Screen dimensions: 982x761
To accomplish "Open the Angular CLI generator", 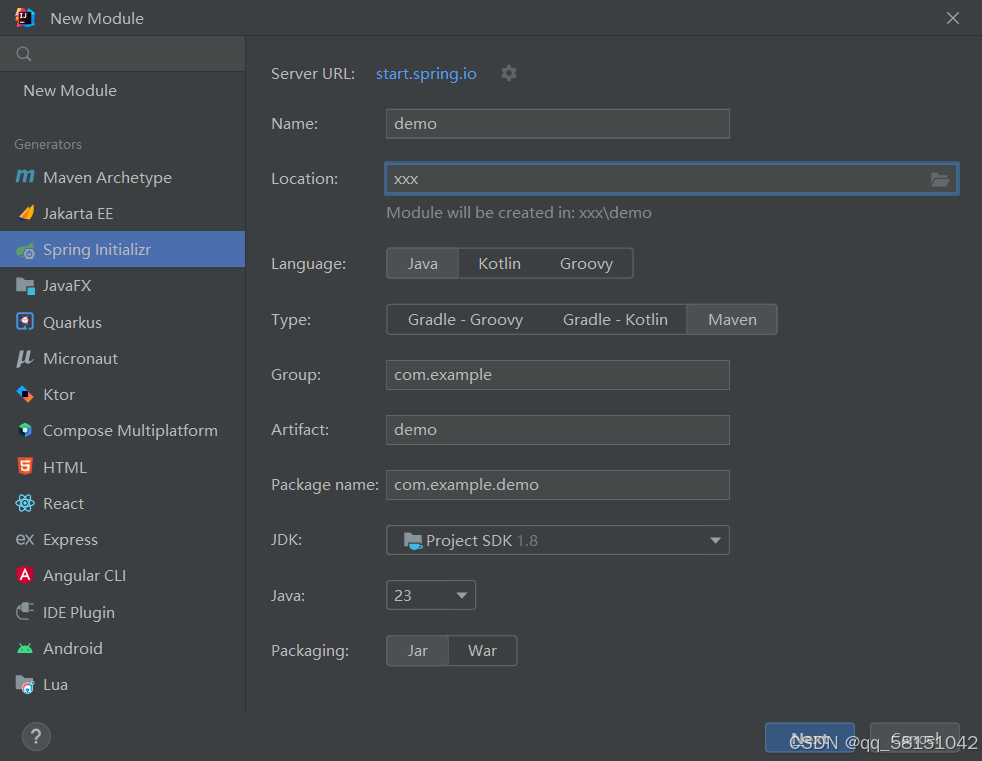I will [82, 575].
